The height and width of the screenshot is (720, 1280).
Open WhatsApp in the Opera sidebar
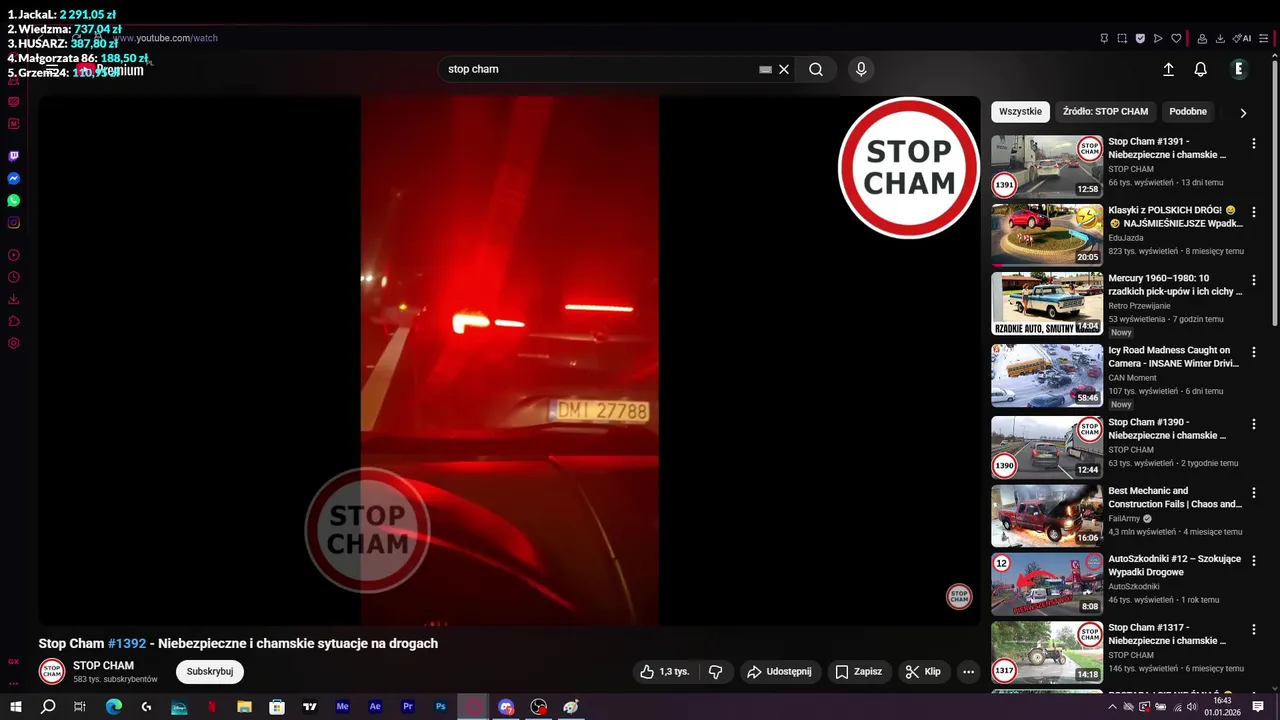click(14, 200)
